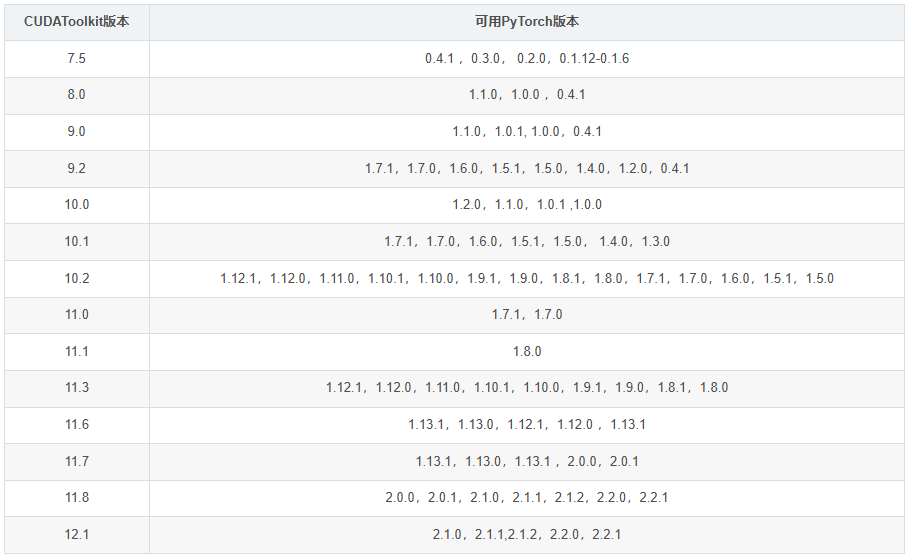Click the CUDA 8.0 row label

(x=77, y=95)
